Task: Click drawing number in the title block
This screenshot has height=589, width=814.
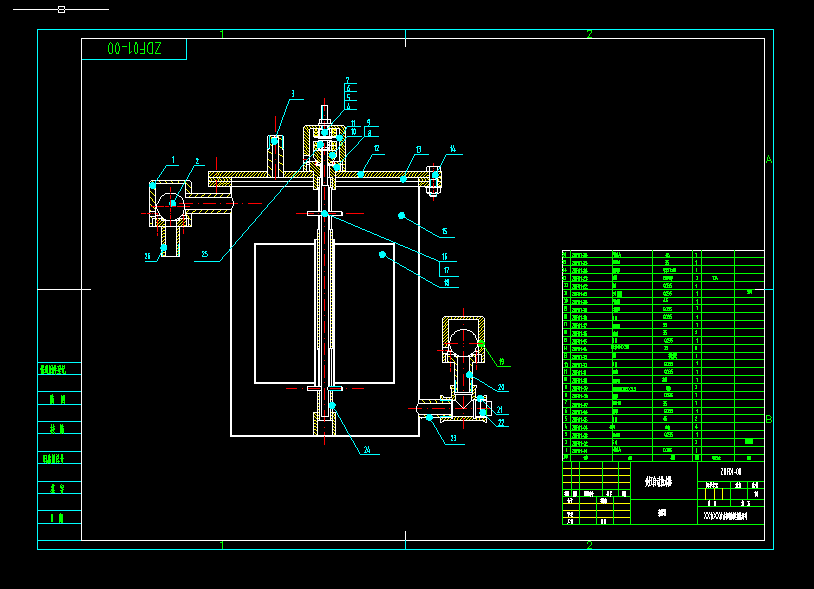Action: (731, 470)
